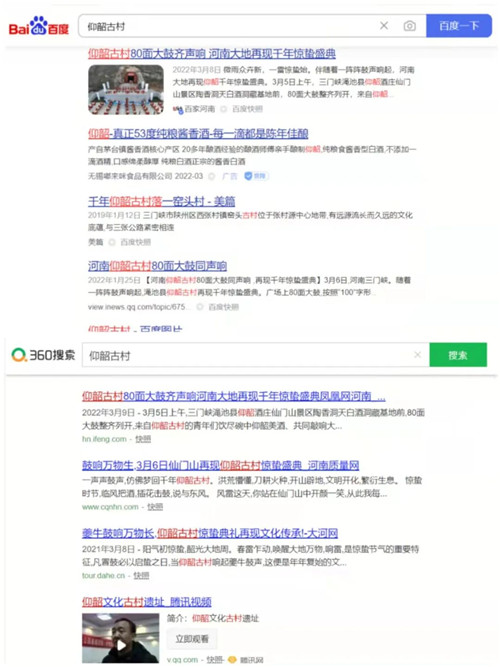
Task: Click the Baidu paw logo
Action: 39,26
